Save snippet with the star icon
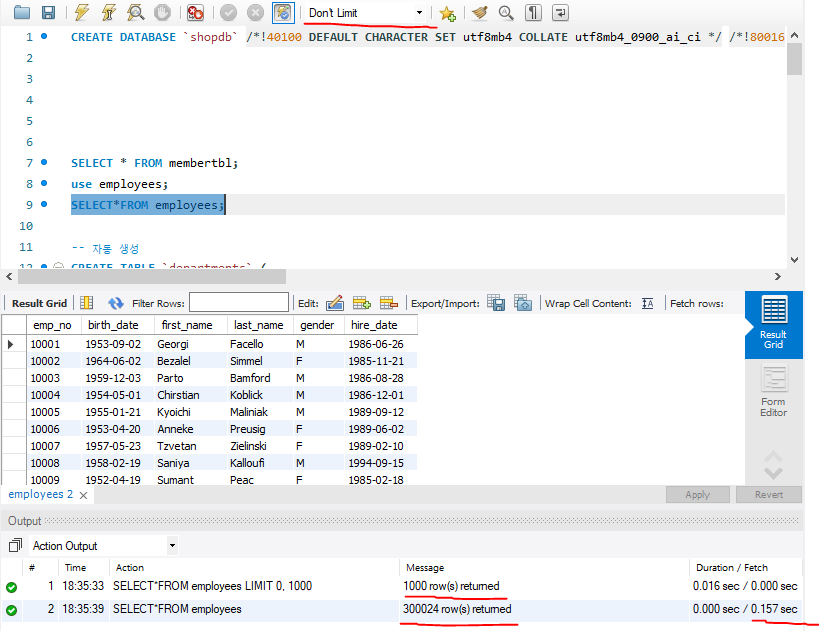This screenshot has width=819, height=631. click(x=447, y=13)
